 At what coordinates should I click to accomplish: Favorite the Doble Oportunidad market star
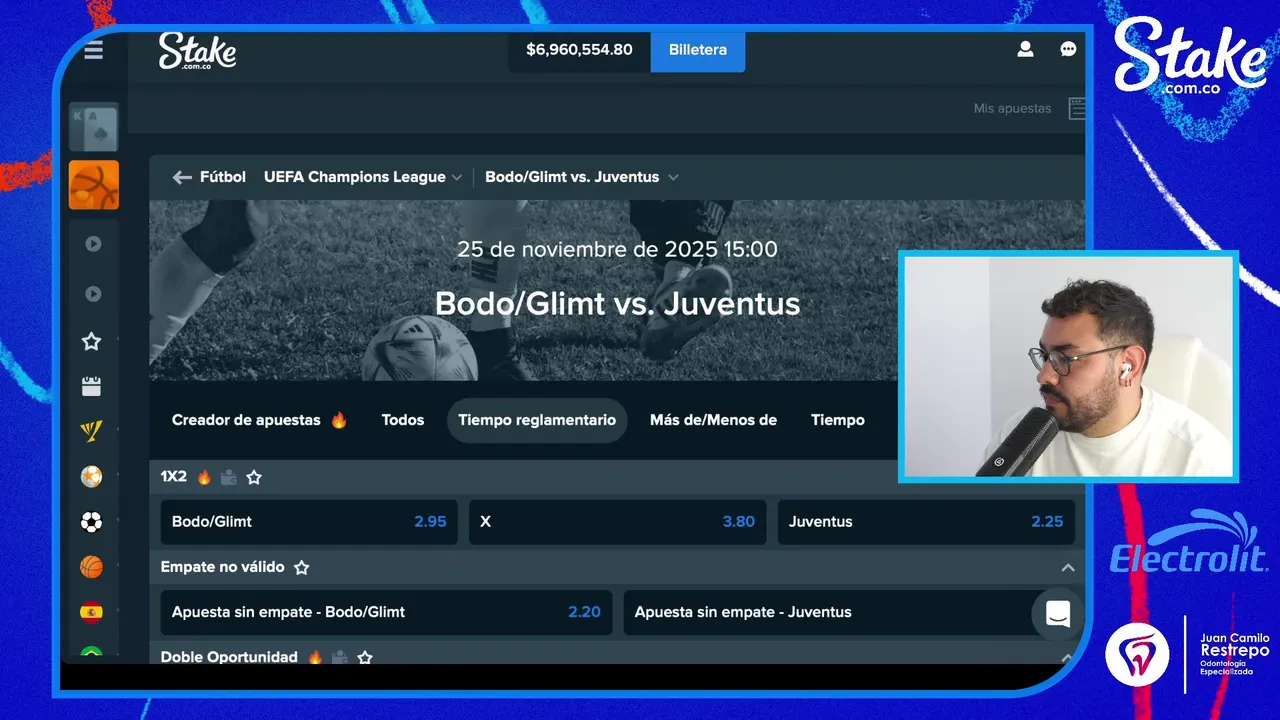(365, 657)
